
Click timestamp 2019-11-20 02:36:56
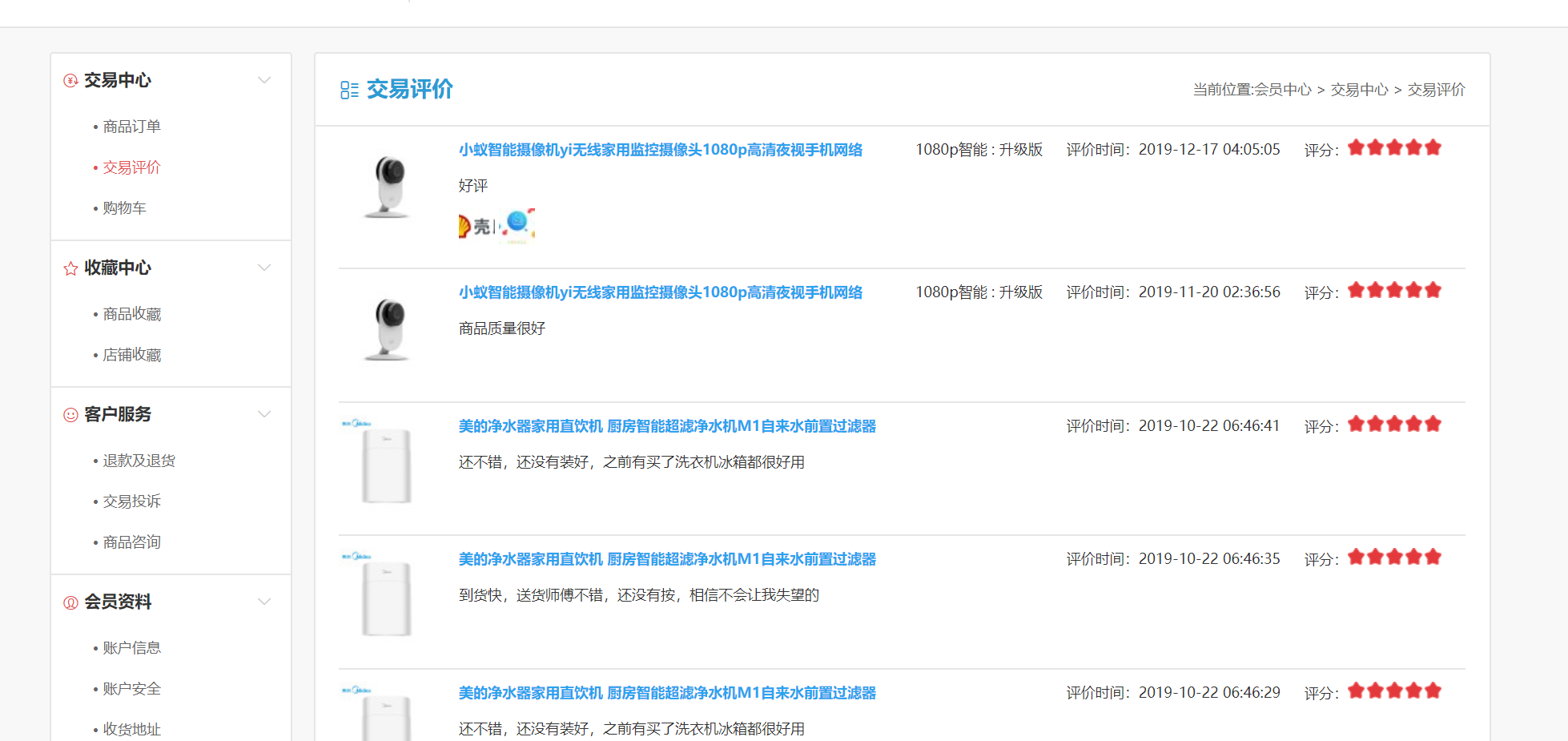(1209, 292)
